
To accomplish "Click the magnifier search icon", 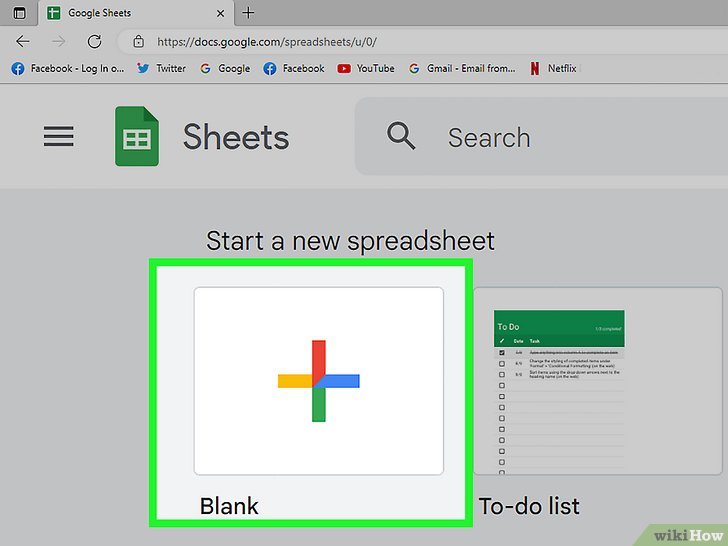I will coord(401,136).
